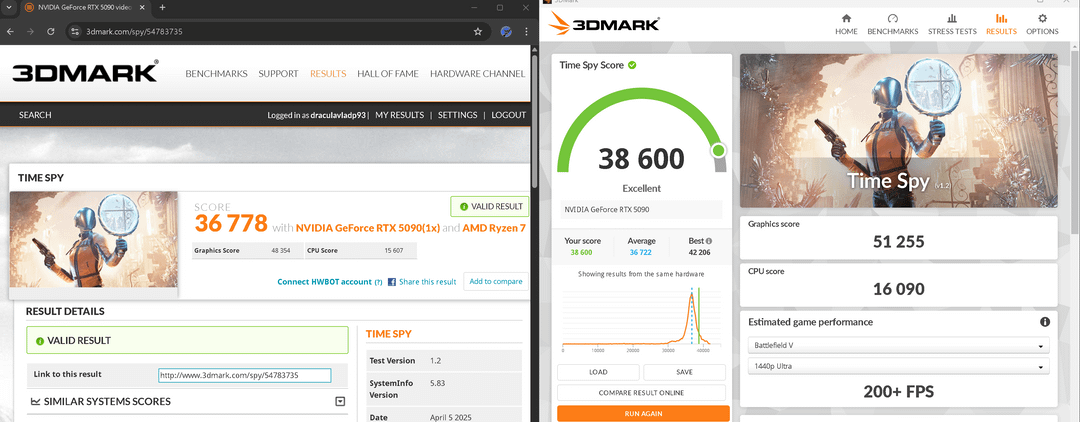Viewport: 1080px width, 422px height.
Task: Click HWBOT help question mark icon
Action: pos(378,282)
